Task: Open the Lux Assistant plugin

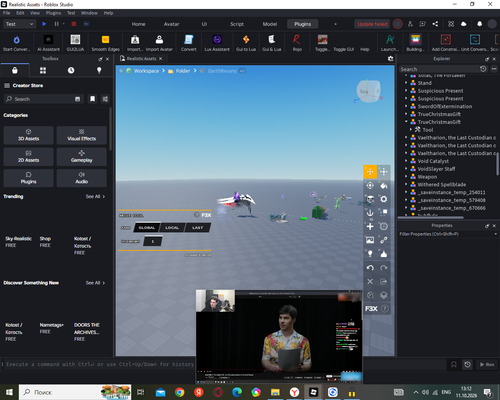Action: tap(217, 43)
